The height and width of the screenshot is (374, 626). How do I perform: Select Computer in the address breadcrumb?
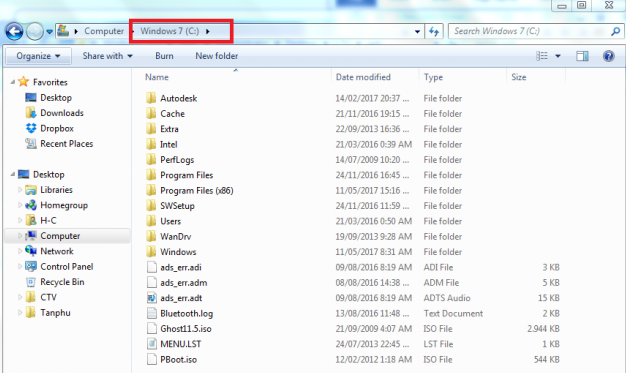[104, 31]
